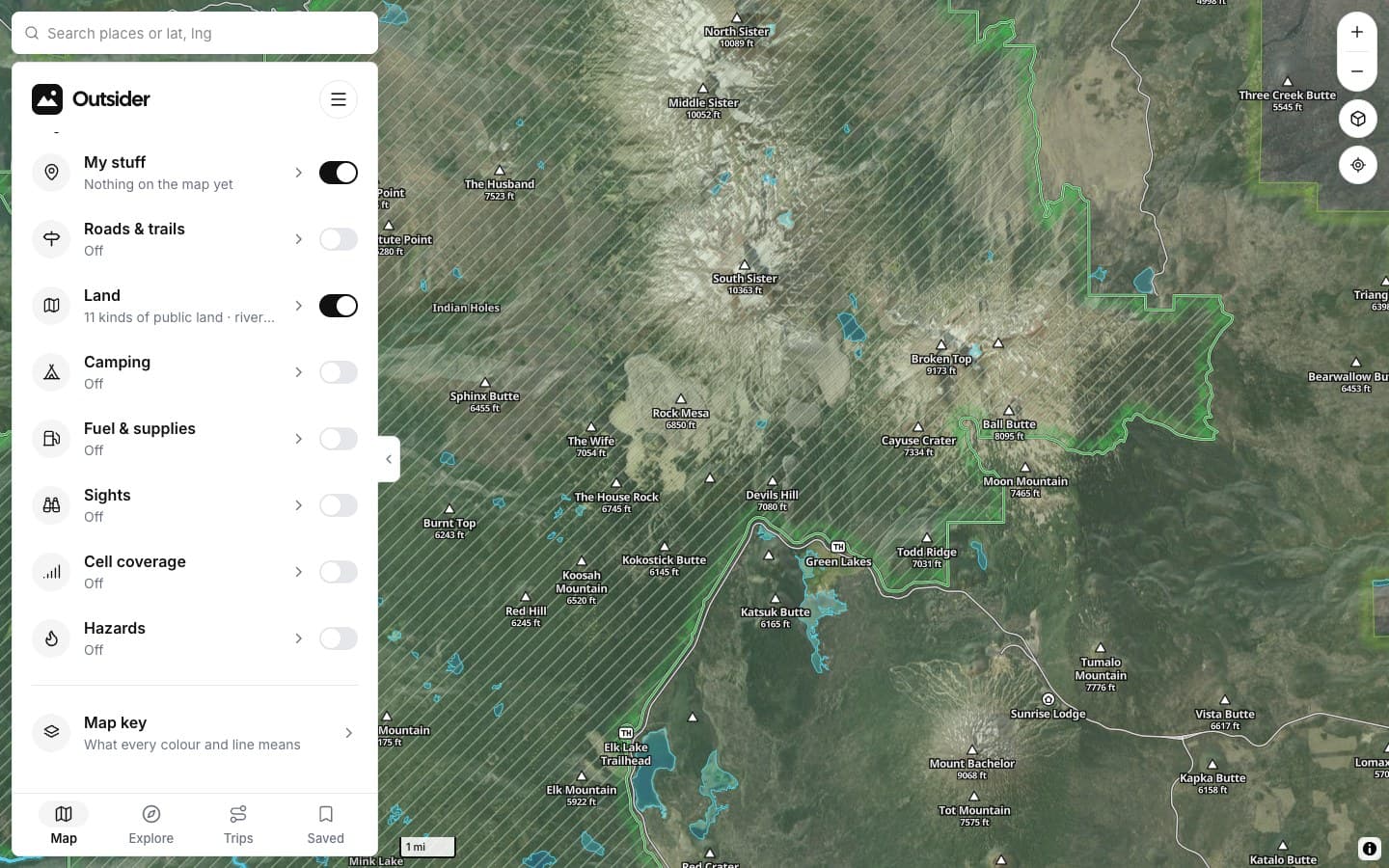Toggle 3D terrain cube button
The height and width of the screenshot is (868, 1389).
(1358, 119)
